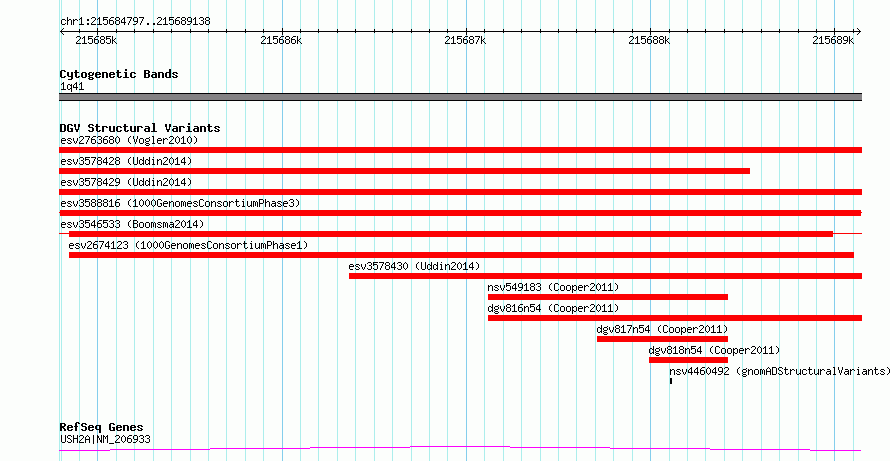Open the esv3578429 (Uddin2014) label
This screenshot has height=461, width=890.
(126, 182)
